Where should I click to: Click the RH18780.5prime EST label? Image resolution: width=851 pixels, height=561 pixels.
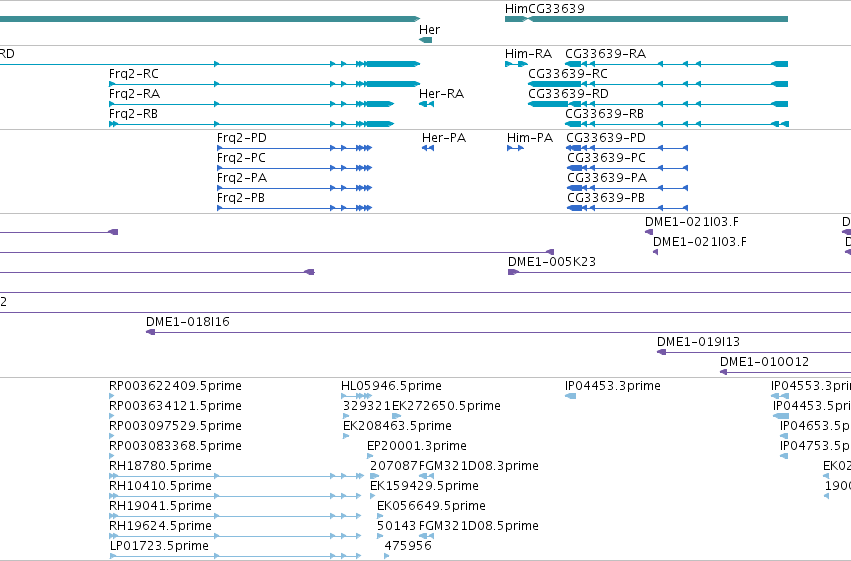[x=160, y=466]
